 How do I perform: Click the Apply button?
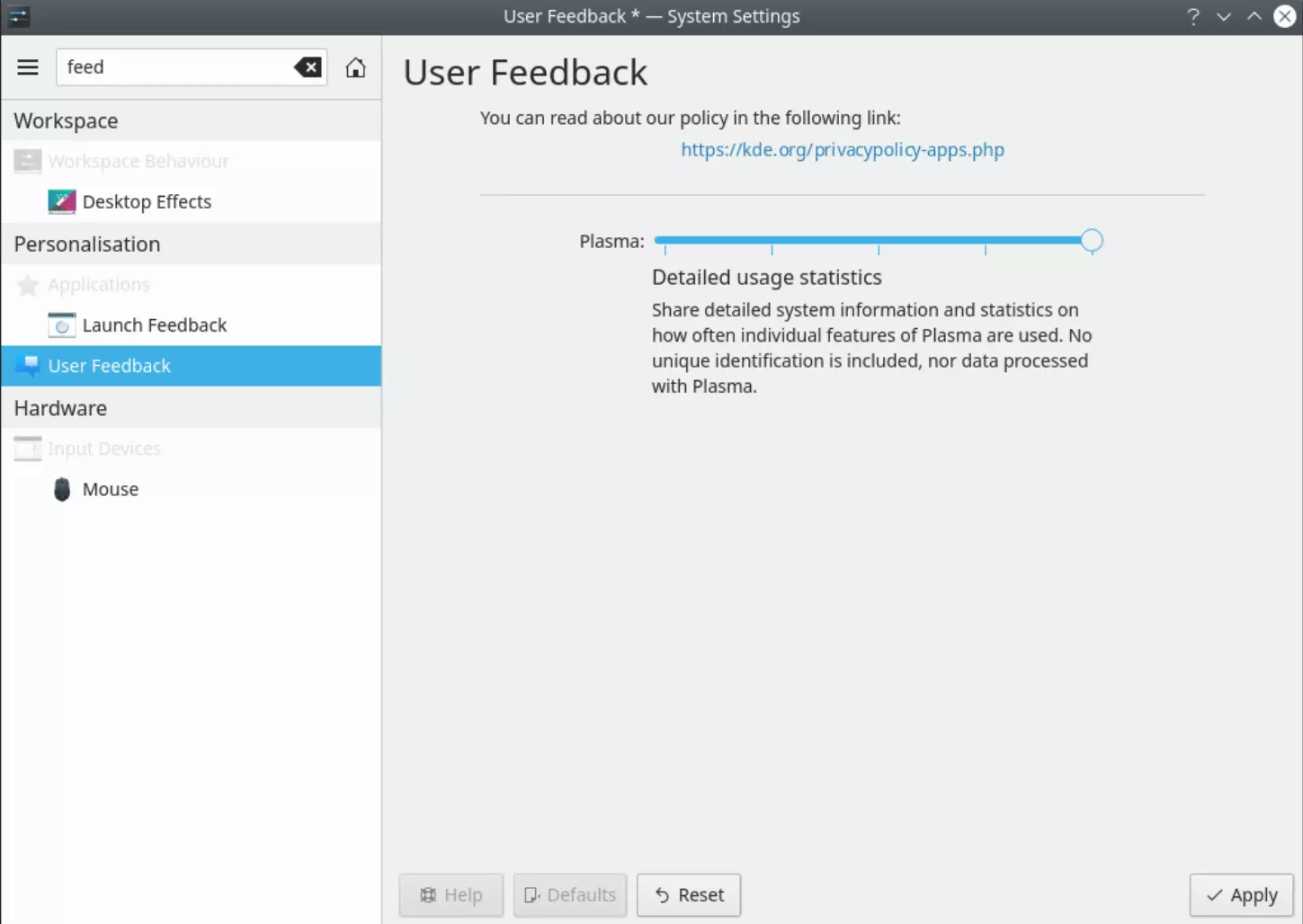pyautogui.click(x=1241, y=895)
